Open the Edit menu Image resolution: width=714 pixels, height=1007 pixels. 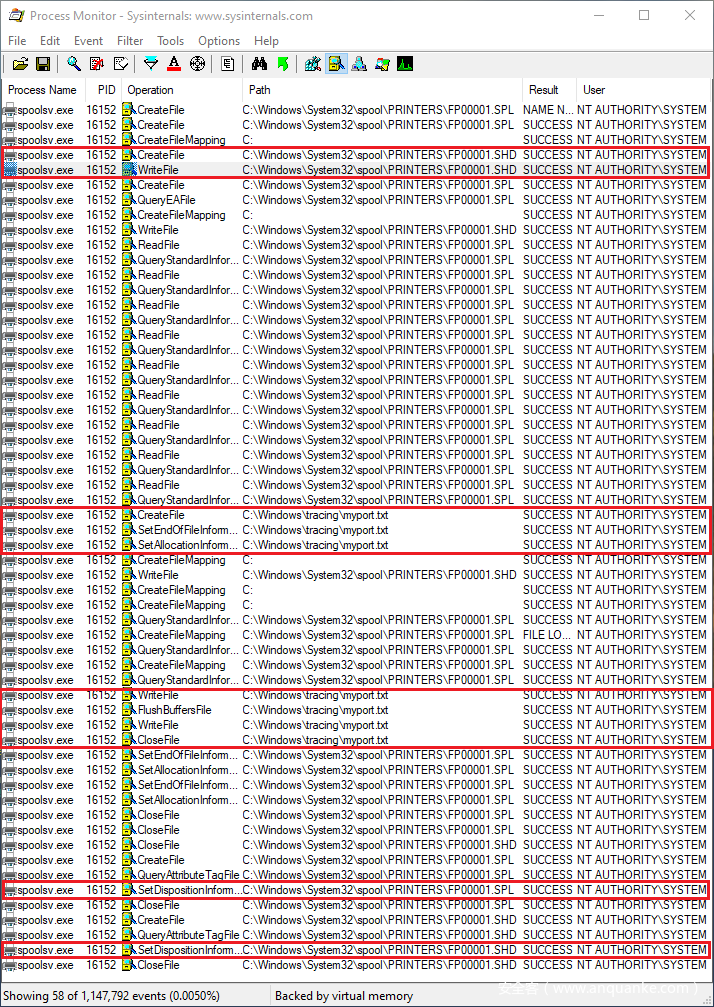50,40
